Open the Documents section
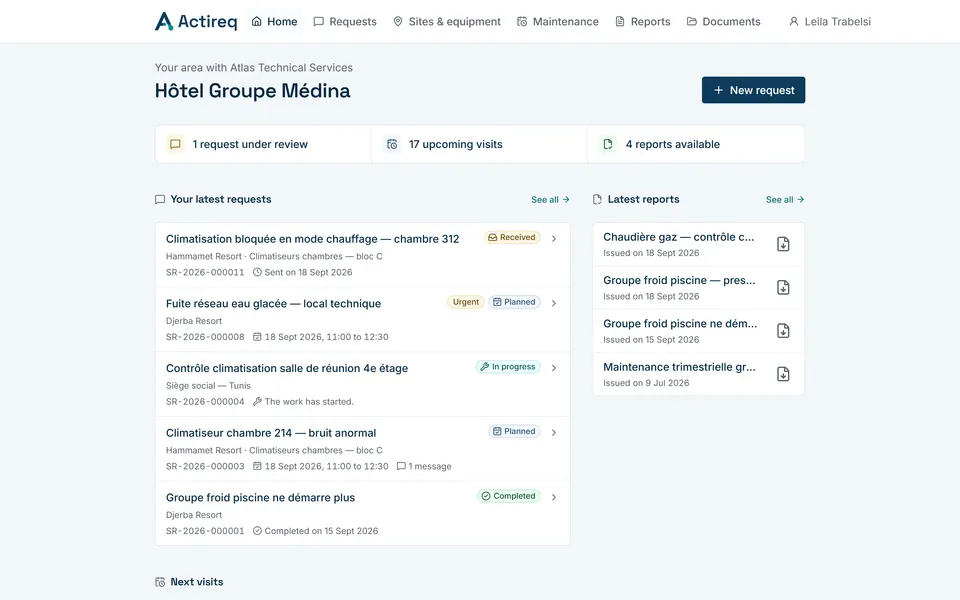The image size is (960, 600). [x=724, y=21]
